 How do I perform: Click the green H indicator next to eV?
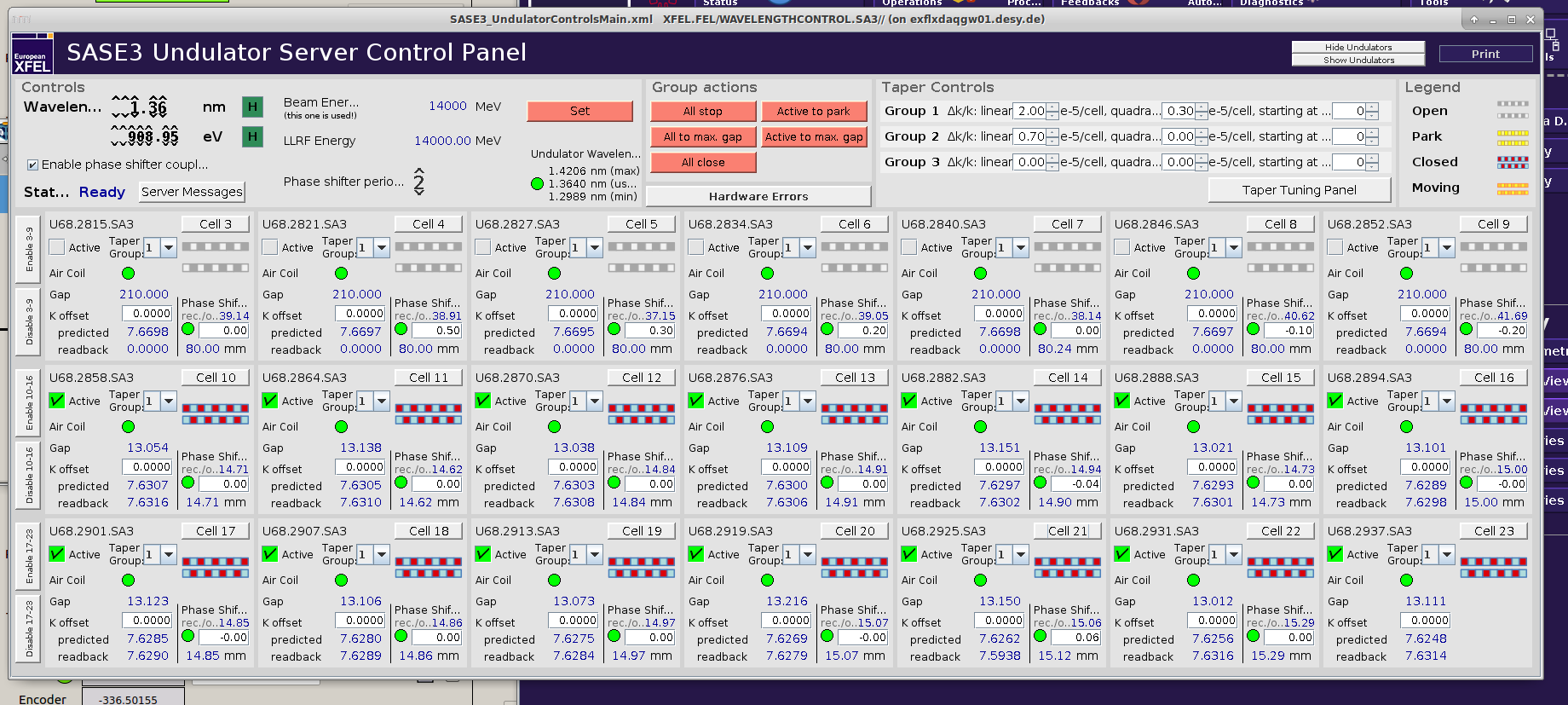252,136
